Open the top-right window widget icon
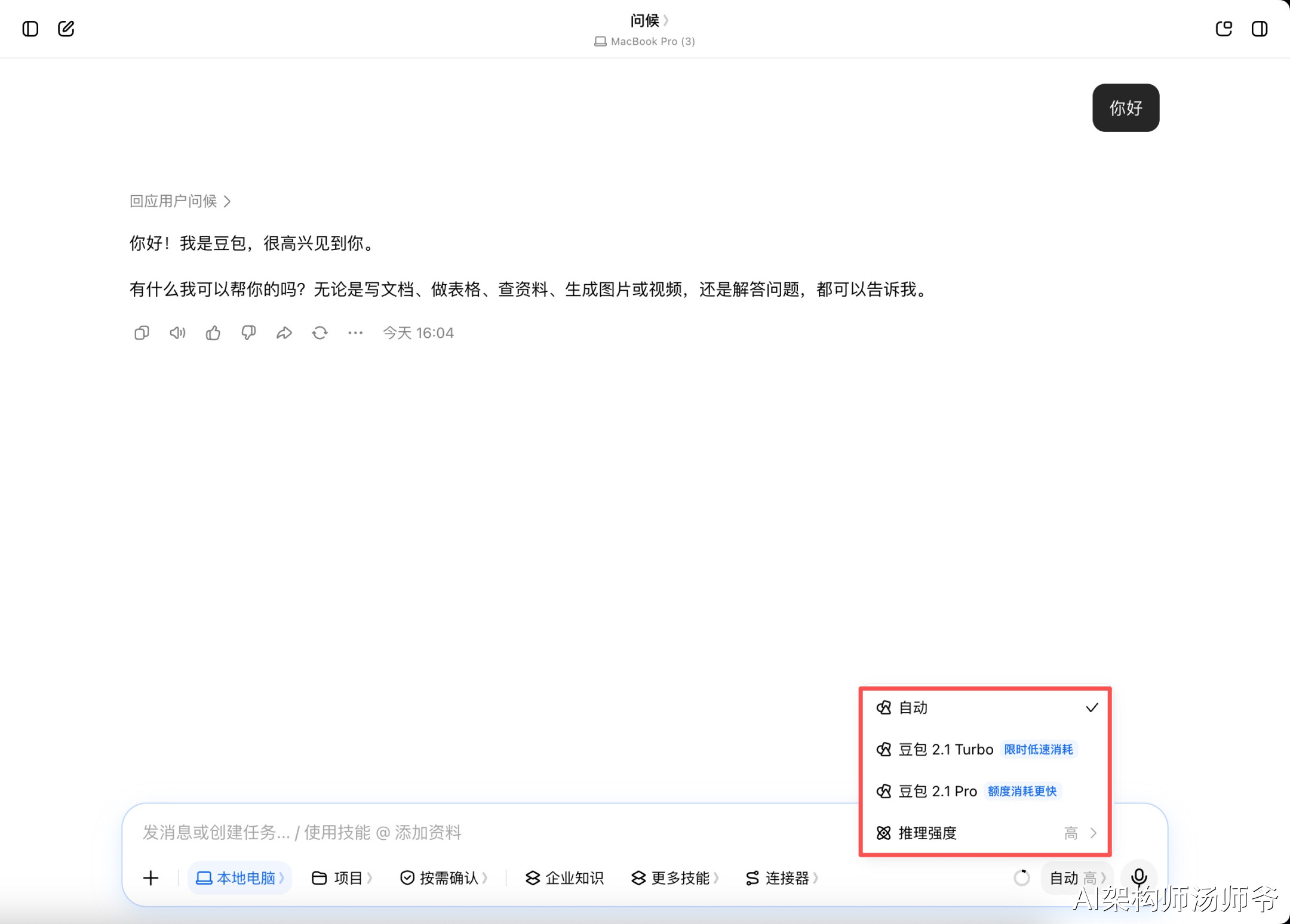This screenshot has width=1290, height=924. tap(1224, 29)
